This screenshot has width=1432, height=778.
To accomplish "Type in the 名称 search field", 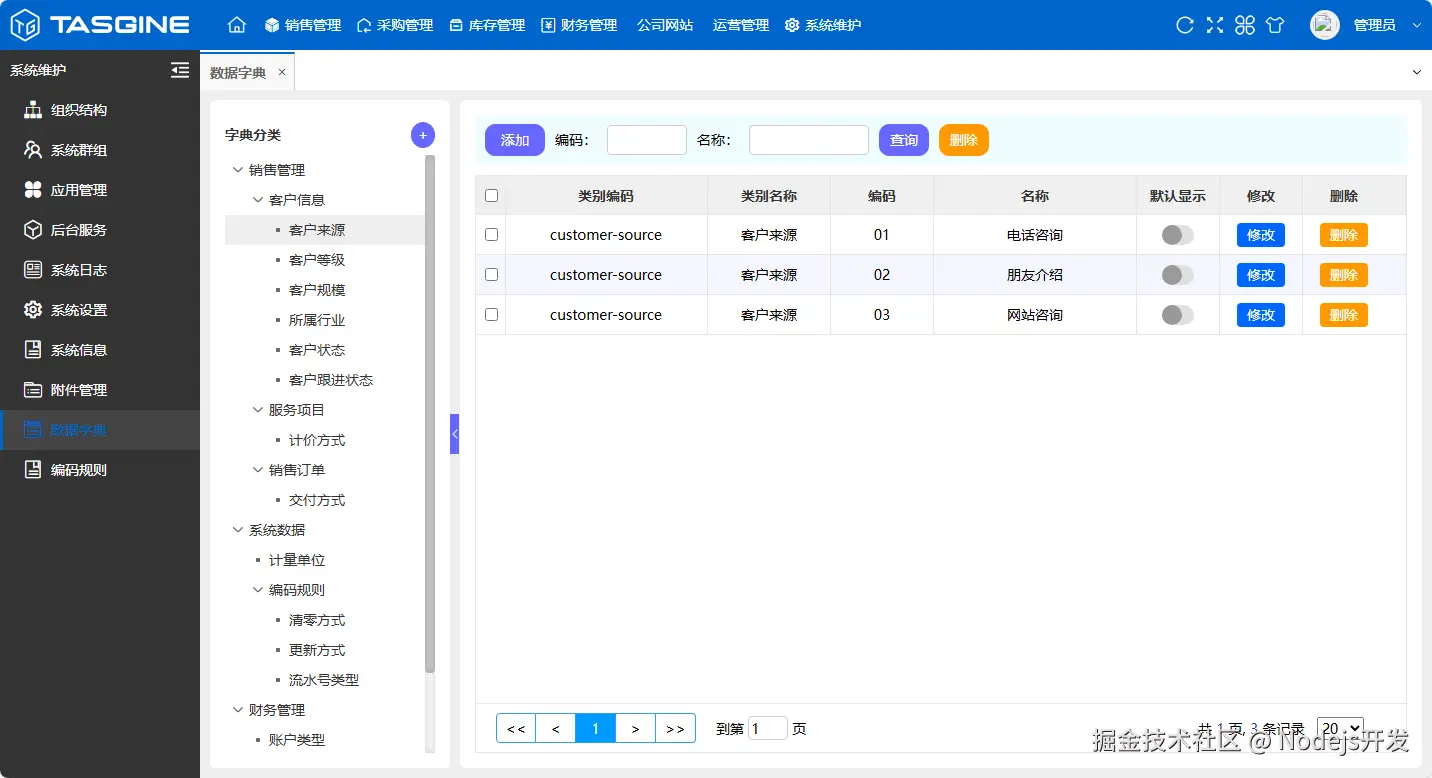I will [808, 140].
